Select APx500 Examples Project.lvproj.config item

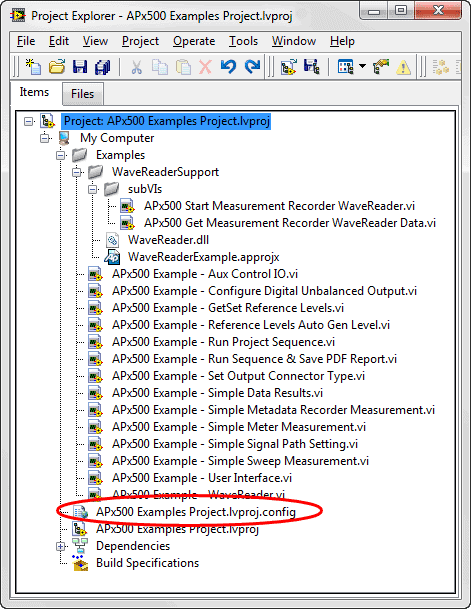tap(196, 512)
